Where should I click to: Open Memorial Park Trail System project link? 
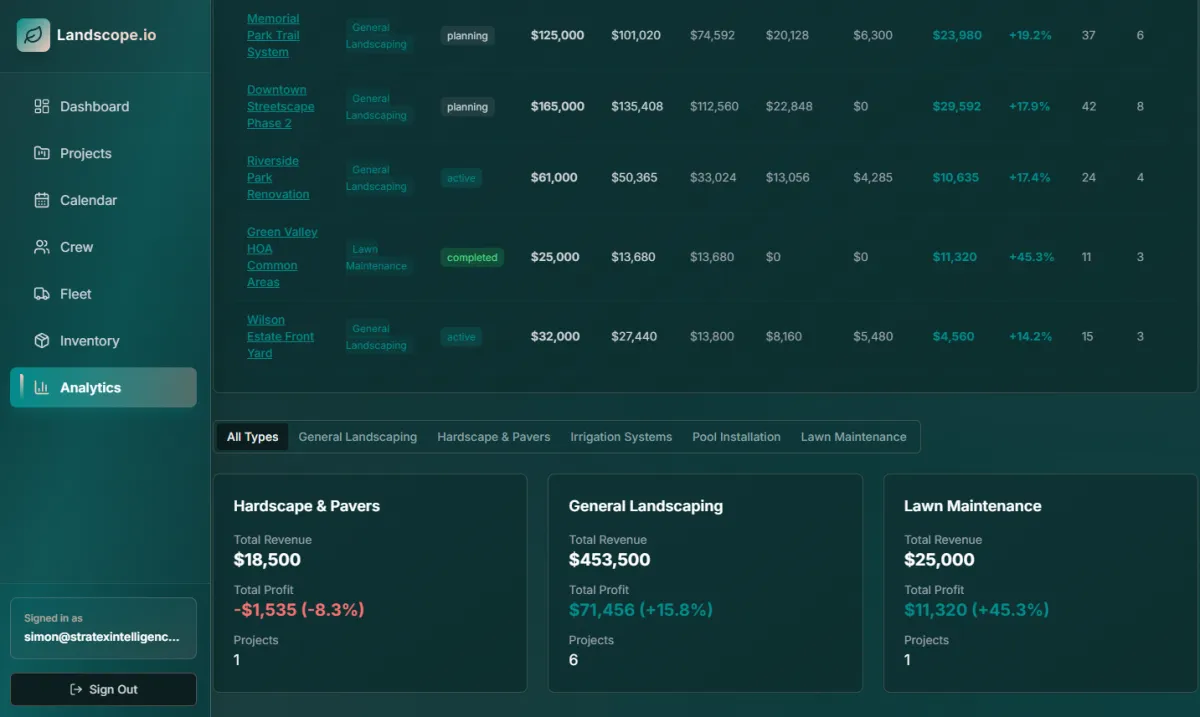point(274,35)
